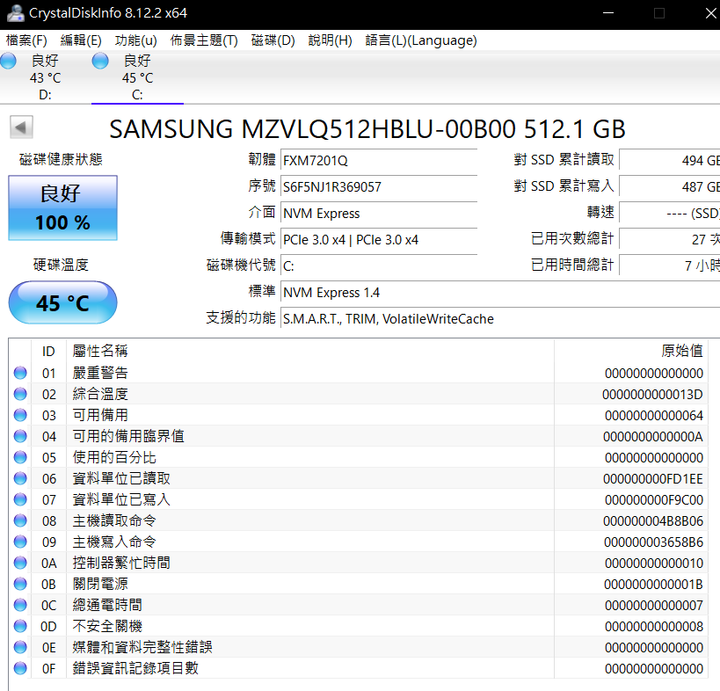Screen dimensions: 720x691
Task: Click the standard field NVM Express 1.4
Action: [500, 292]
